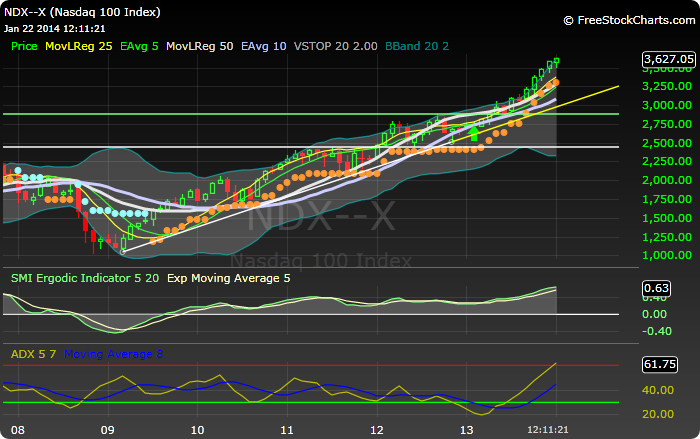Click the 1,500.00 price axis label

click(x=667, y=218)
